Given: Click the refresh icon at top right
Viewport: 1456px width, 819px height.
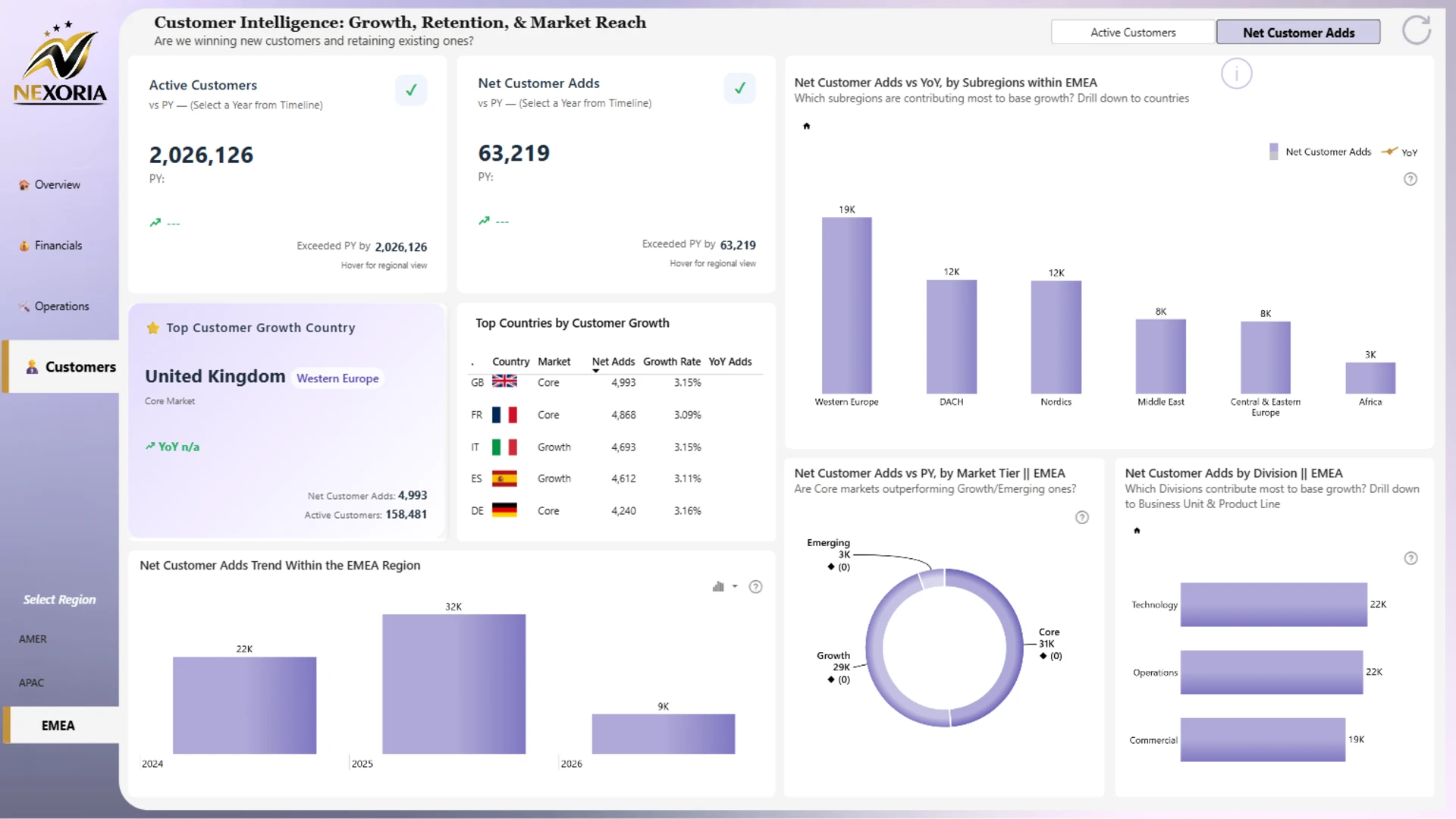Looking at the screenshot, I should pyautogui.click(x=1416, y=31).
